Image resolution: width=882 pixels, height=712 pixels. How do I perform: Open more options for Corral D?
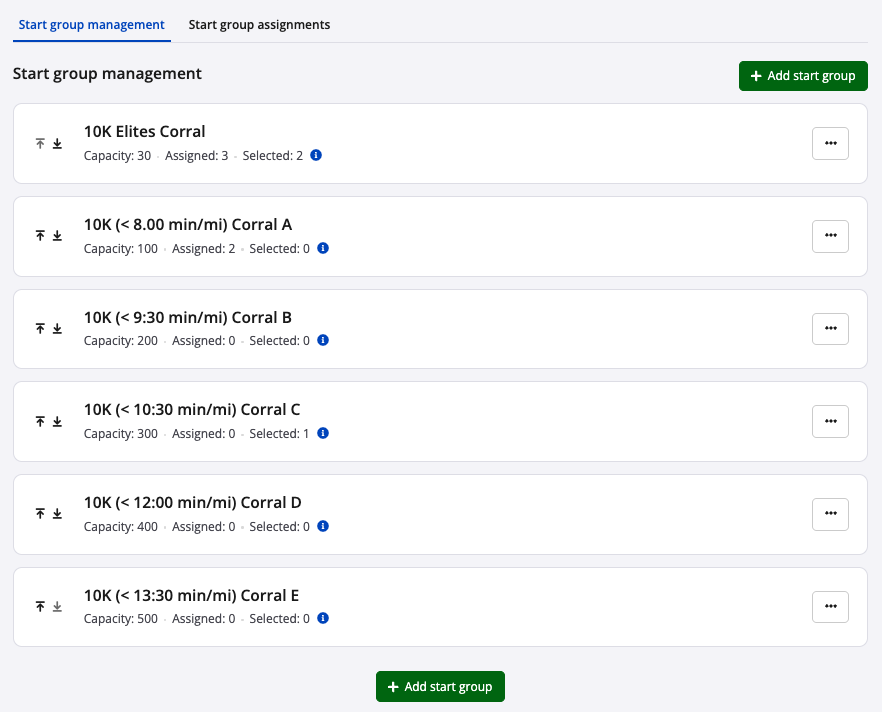click(x=830, y=514)
